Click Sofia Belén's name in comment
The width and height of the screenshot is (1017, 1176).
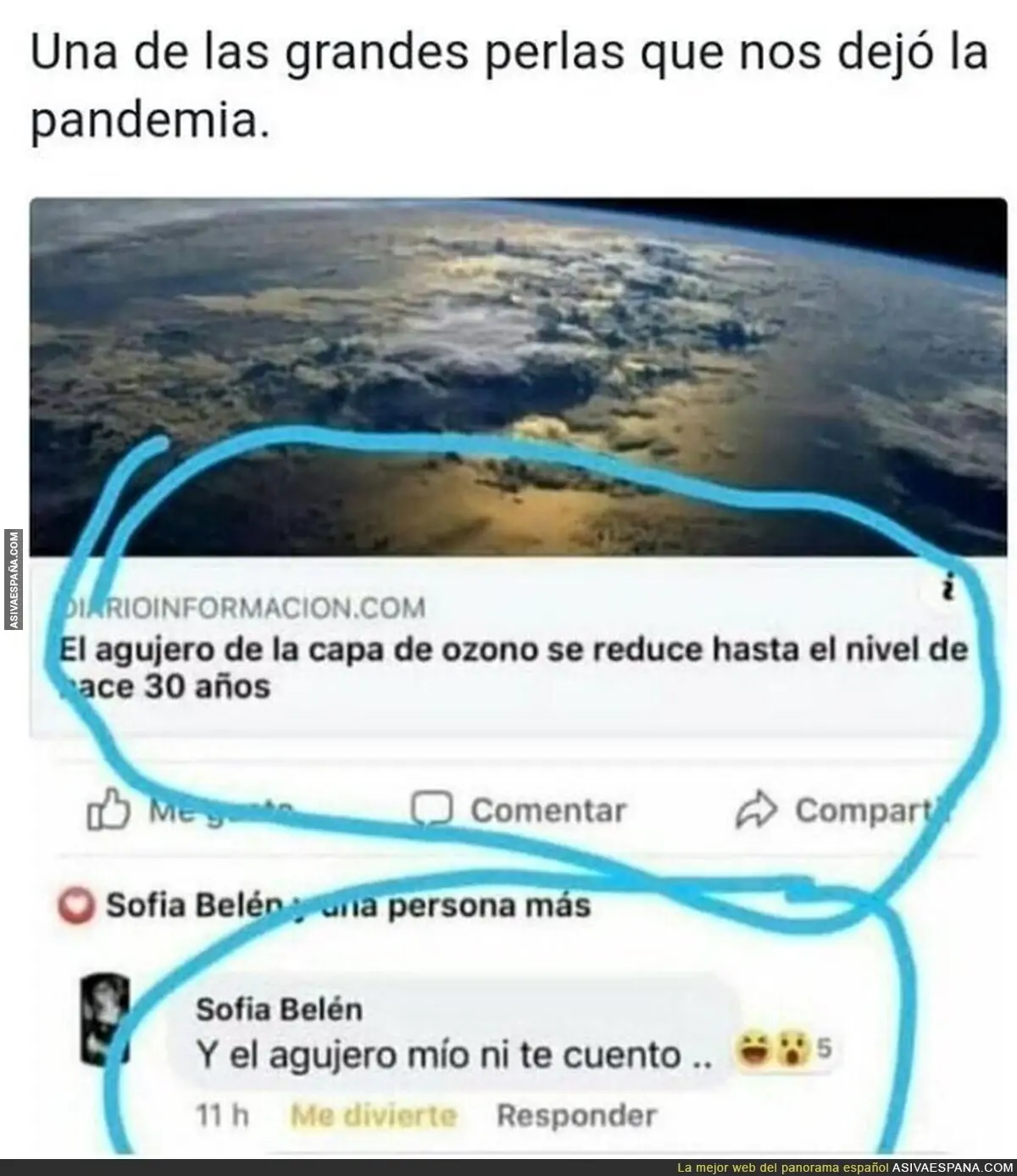pyautogui.click(x=279, y=1010)
